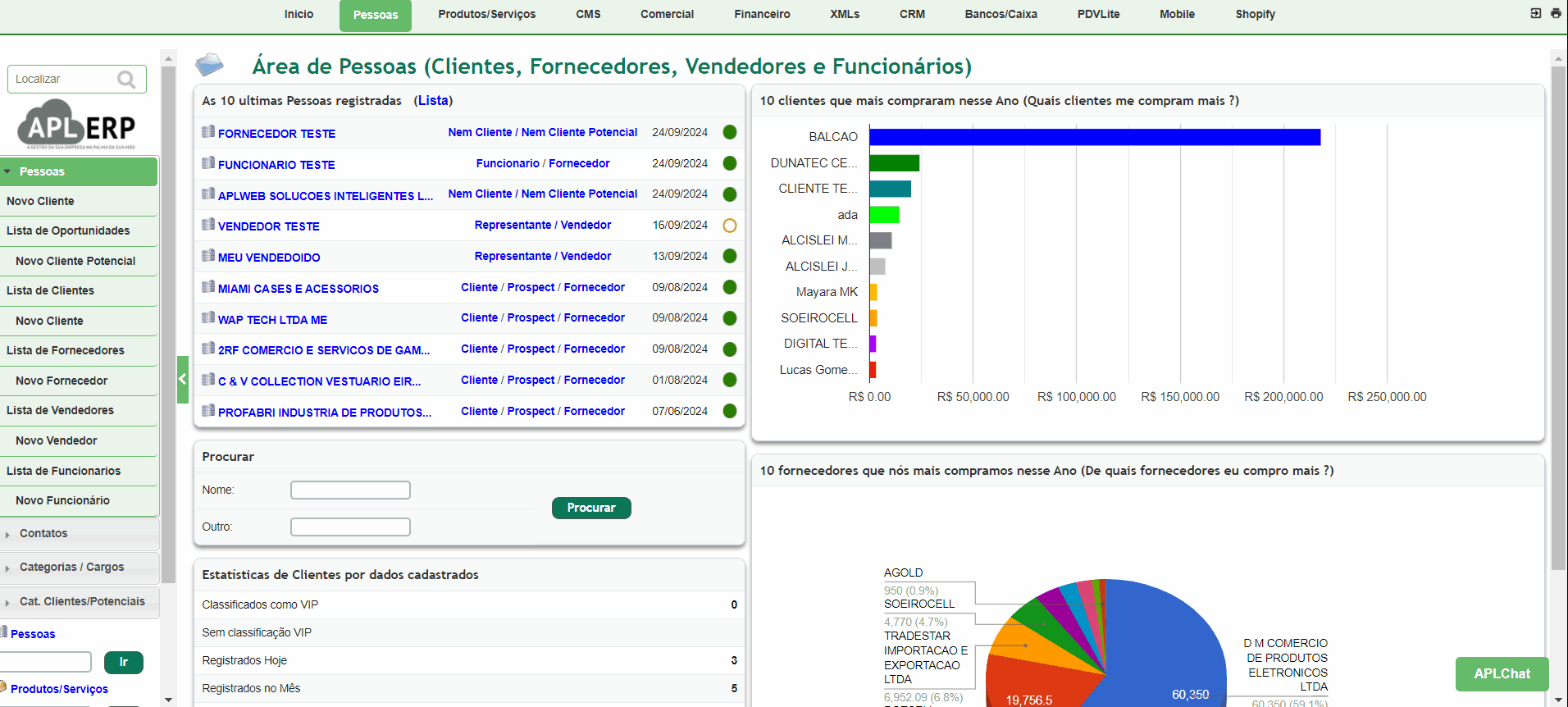Click the small icon beside Pessoas in sidebar bottom
This screenshot has width=1568, height=707.
click(4, 632)
